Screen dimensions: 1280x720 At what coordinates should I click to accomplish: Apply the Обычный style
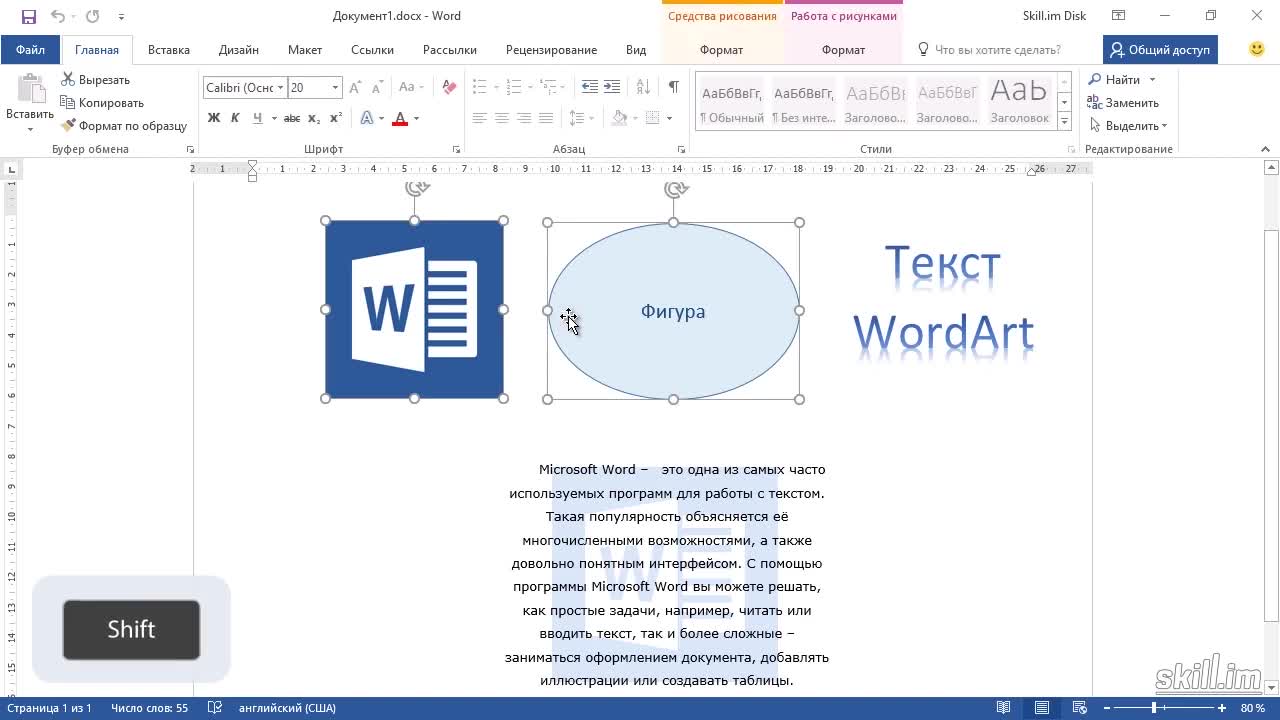click(732, 102)
